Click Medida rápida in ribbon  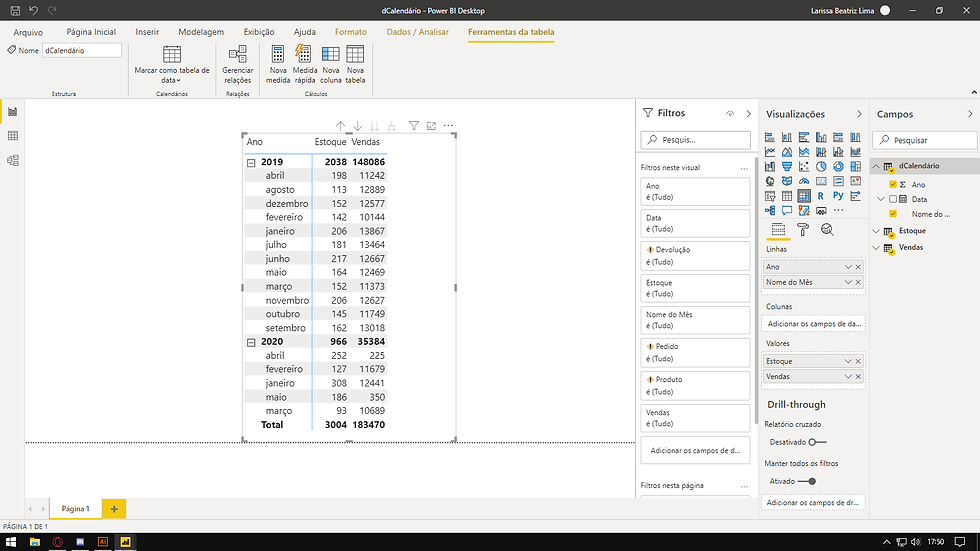[x=304, y=64]
